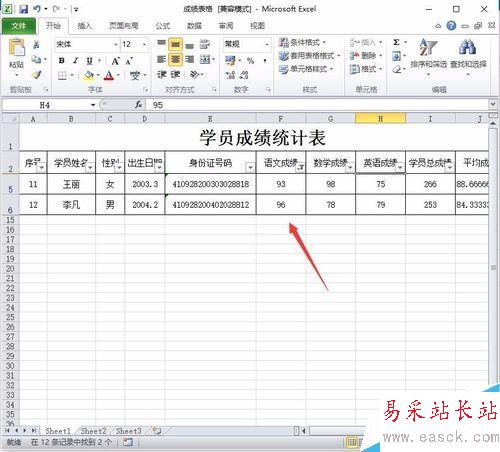Open Format as Table menu
The width and height of the screenshot is (500, 452).
pyautogui.click(x=310, y=56)
